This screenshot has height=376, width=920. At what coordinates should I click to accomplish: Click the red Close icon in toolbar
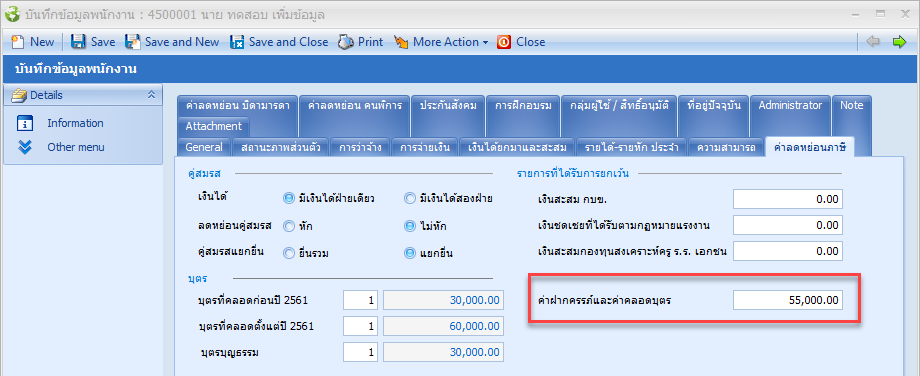[x=504, y=42]
